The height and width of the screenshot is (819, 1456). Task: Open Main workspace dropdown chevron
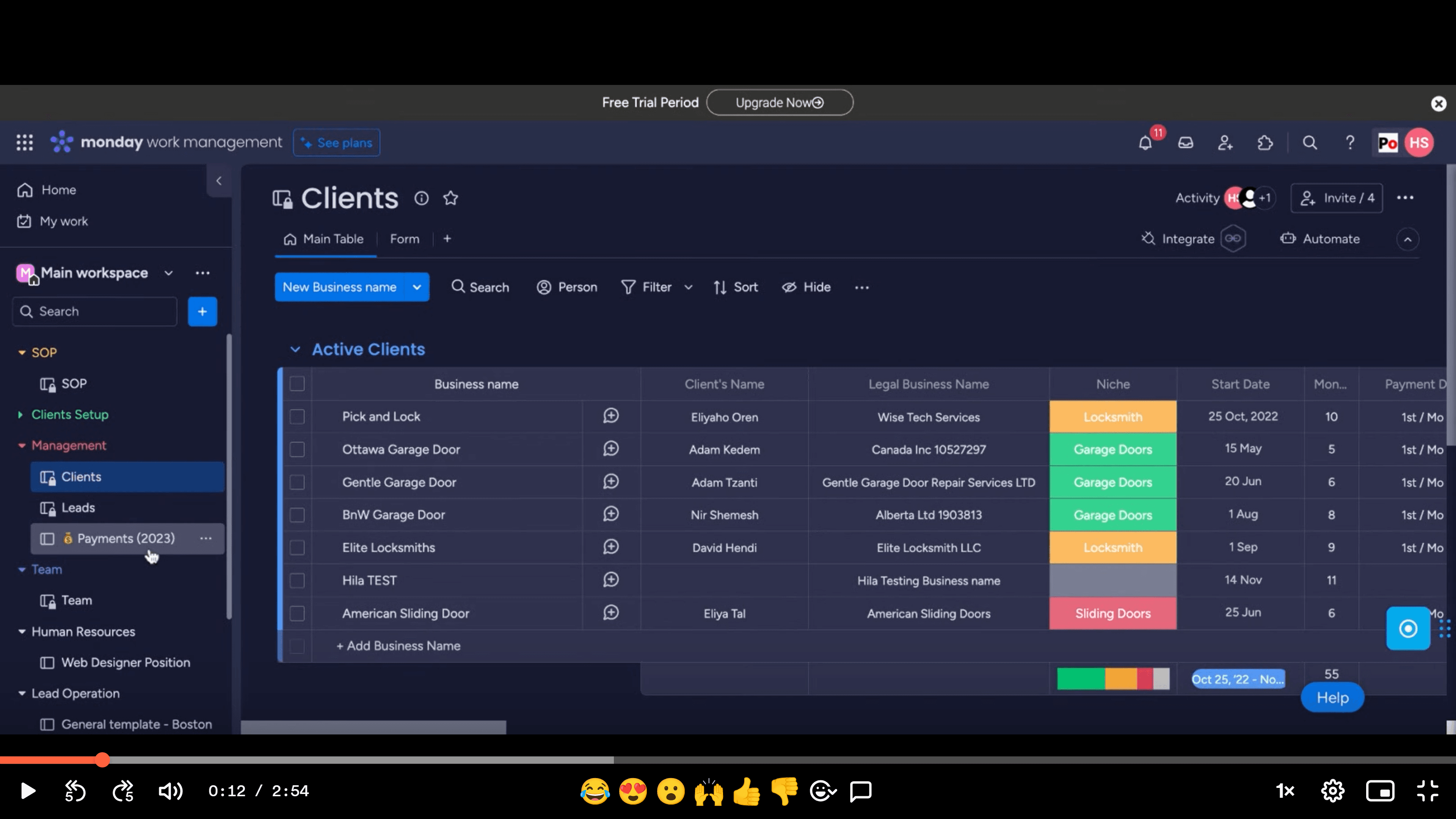click(x=168, y=273)
